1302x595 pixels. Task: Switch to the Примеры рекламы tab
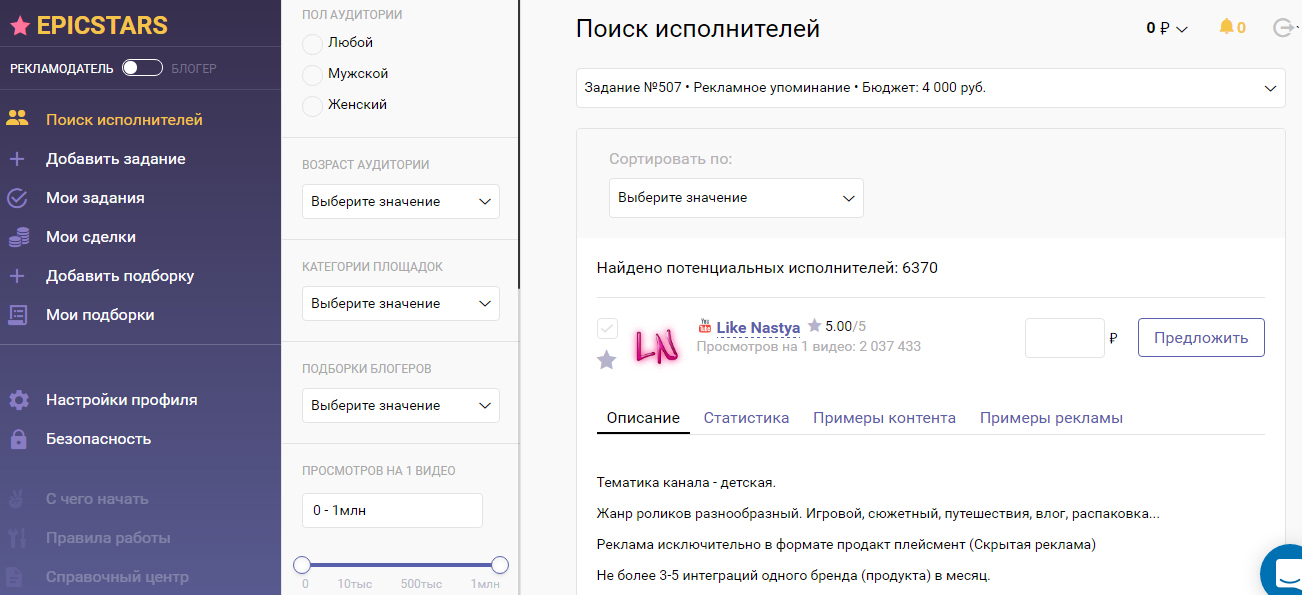coord(1051,418)
